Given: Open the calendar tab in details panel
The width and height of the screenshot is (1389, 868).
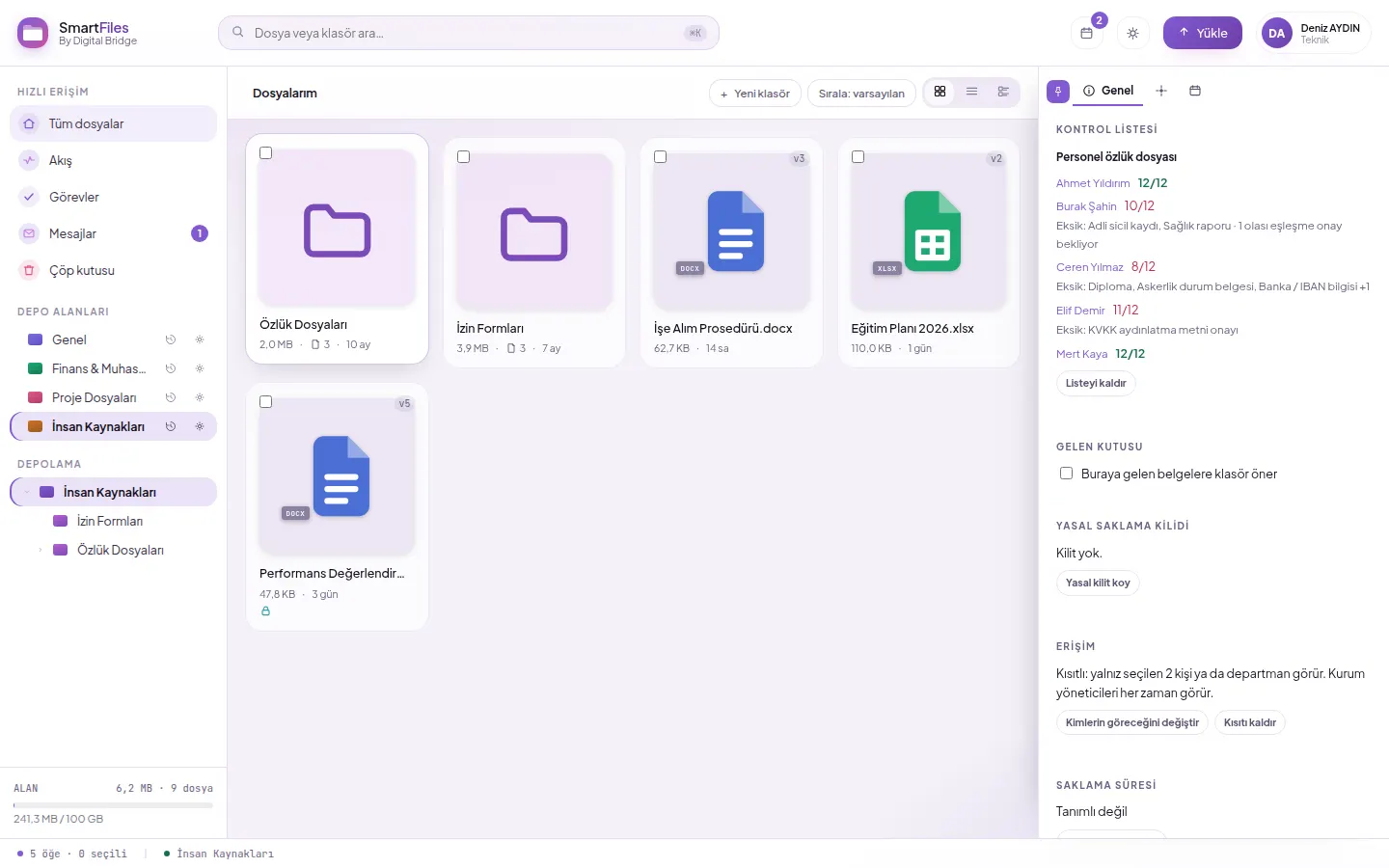Looking at the screenshot, I should 1195,91.
